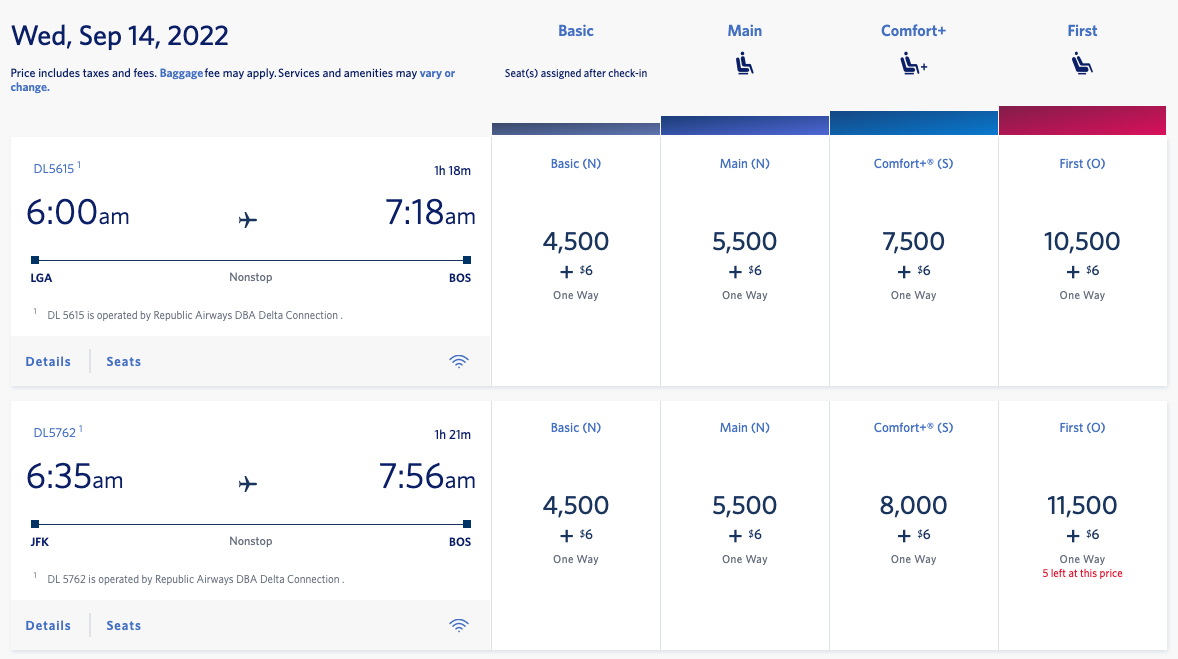
Task: Select the Comfort+ column header text
Action: click(913, 31)
